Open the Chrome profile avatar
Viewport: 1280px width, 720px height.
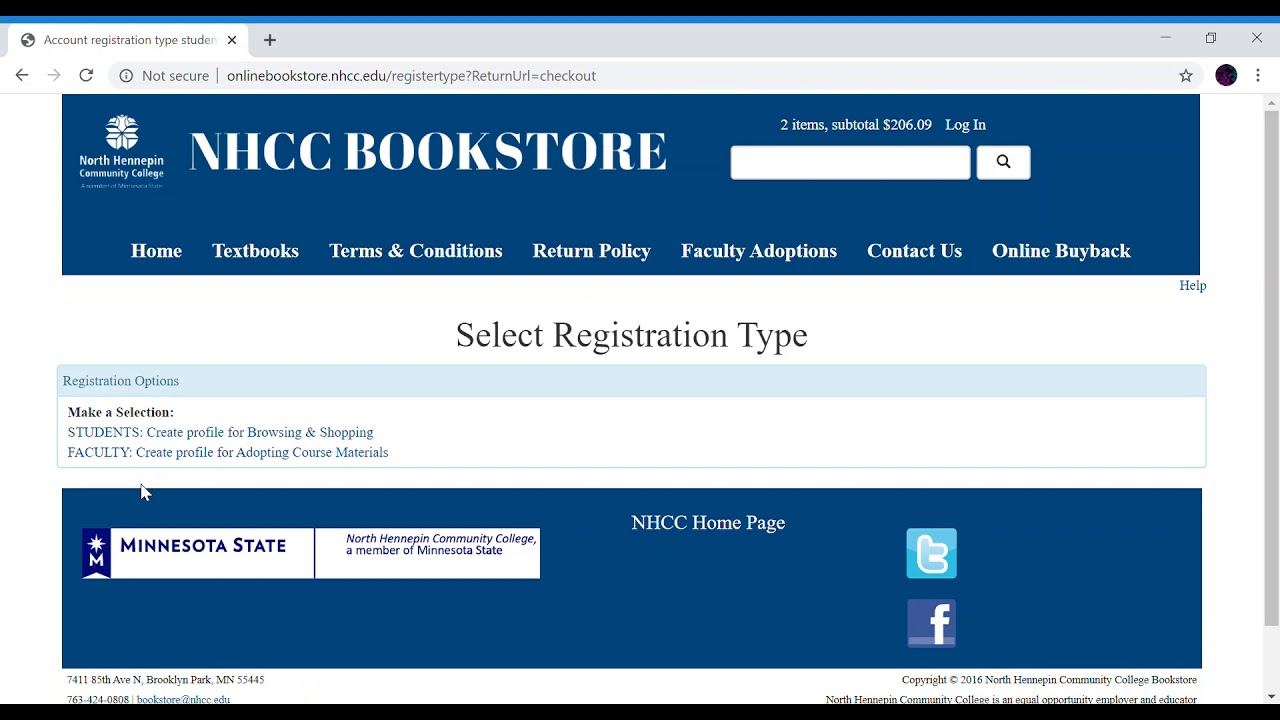pyautogui.click(x=1226, y=75)
